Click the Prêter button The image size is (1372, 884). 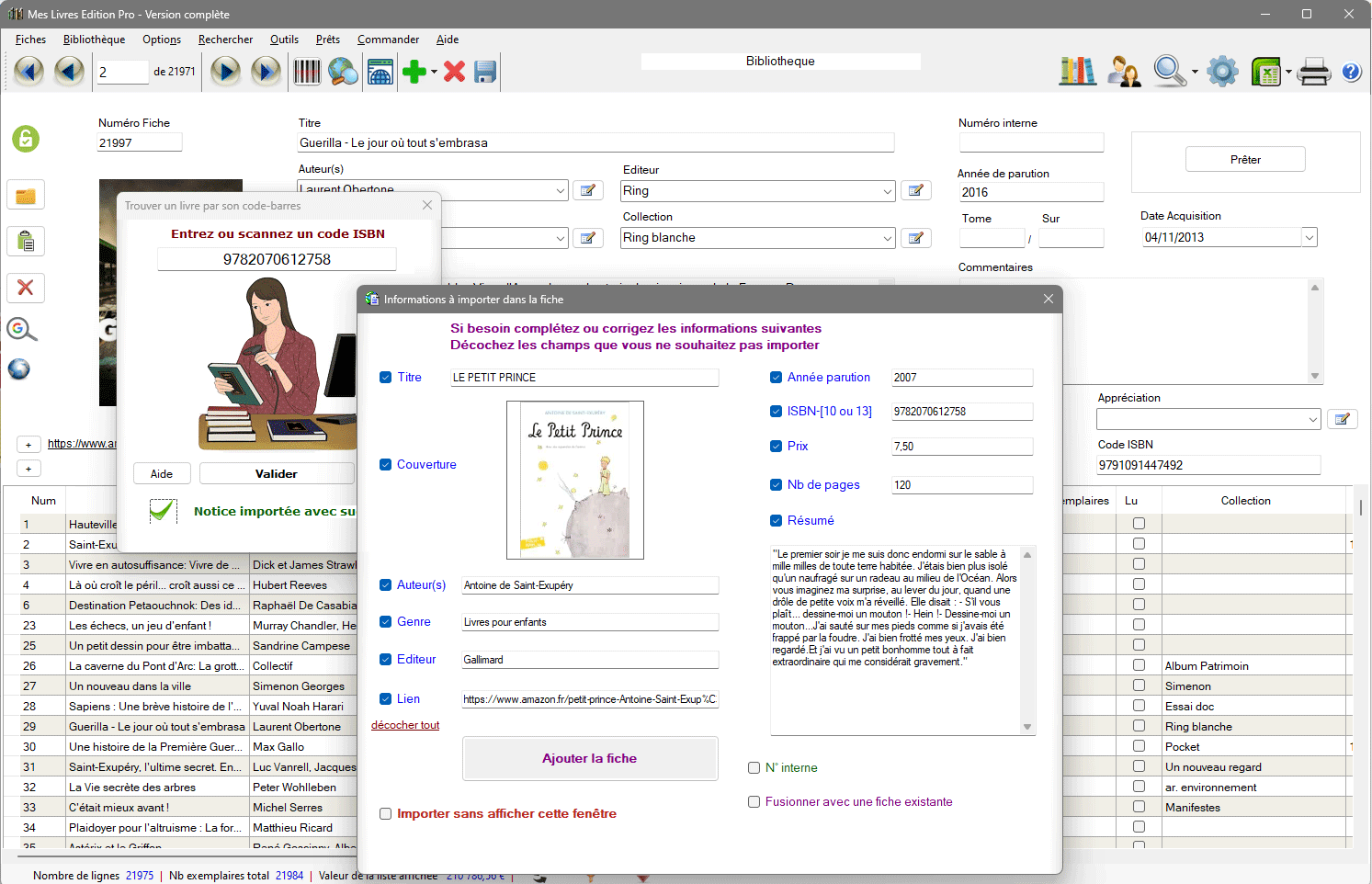click(1245, 160)
